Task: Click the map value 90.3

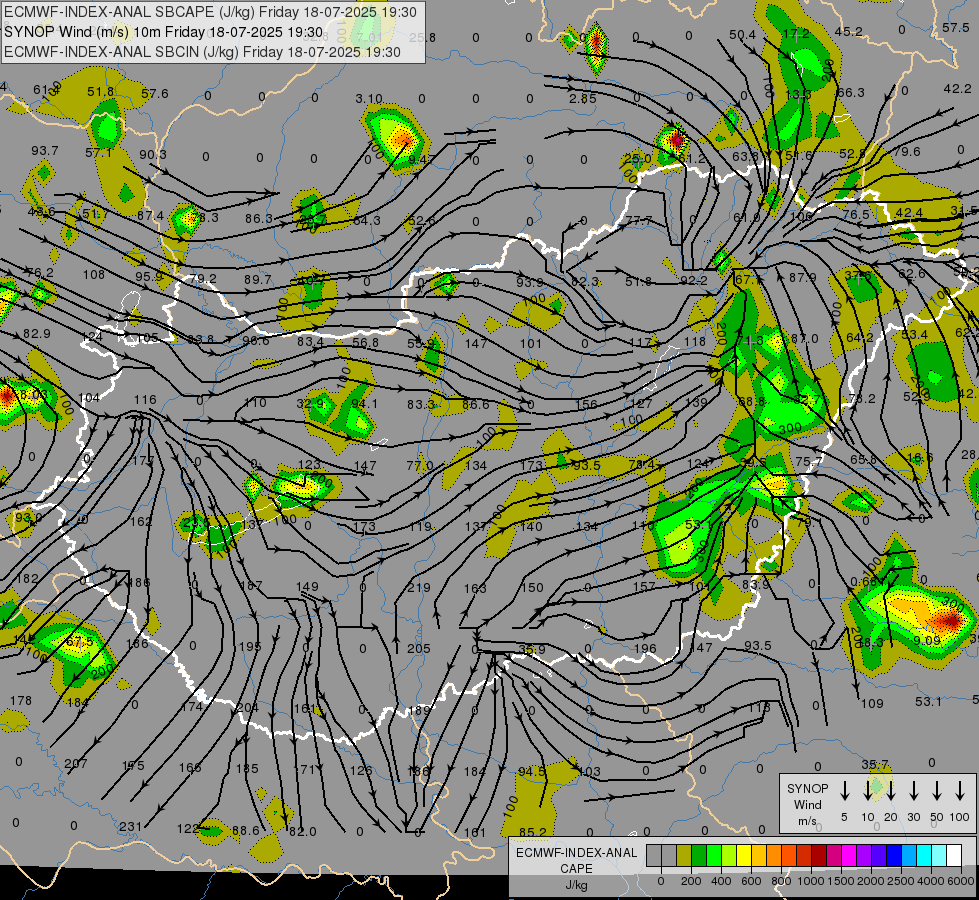Action: click(153, 155)
